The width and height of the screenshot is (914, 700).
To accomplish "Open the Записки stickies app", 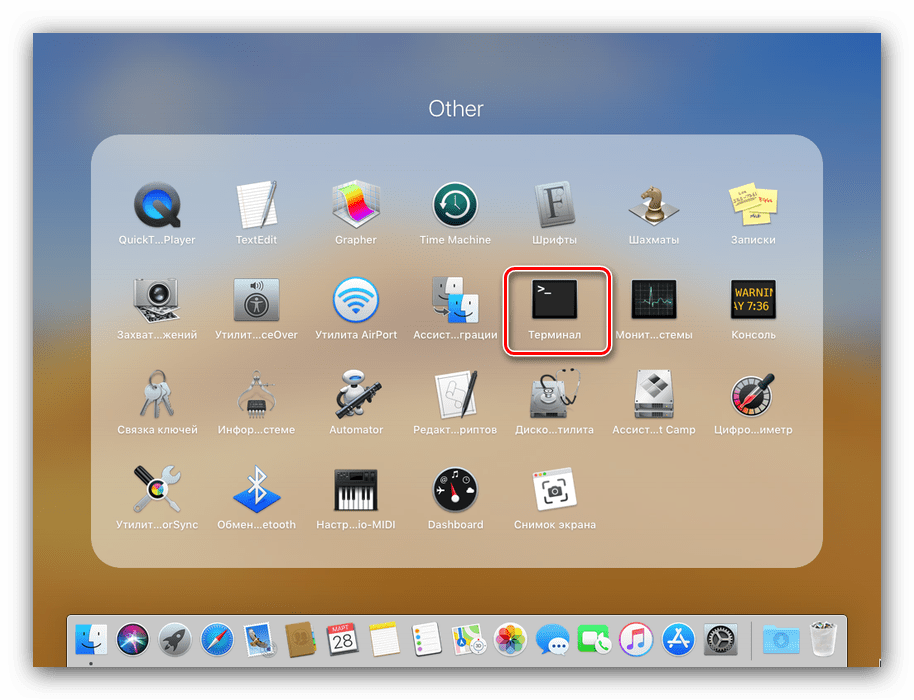I will [x=753, y=205].
